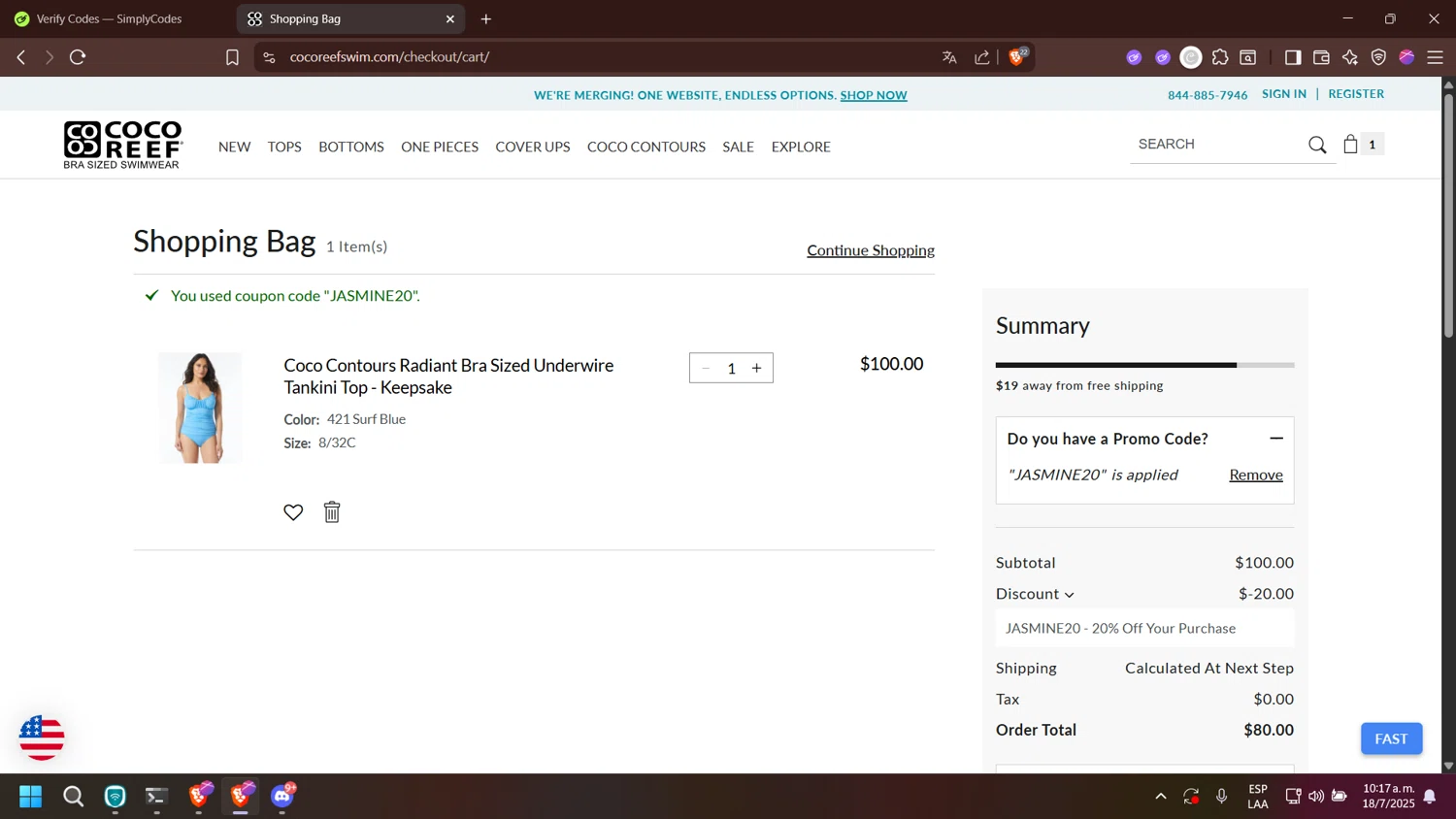Click the quantity value field
Image resolution: width=1456 pixels, height=819 pixels.
point(731,369)
